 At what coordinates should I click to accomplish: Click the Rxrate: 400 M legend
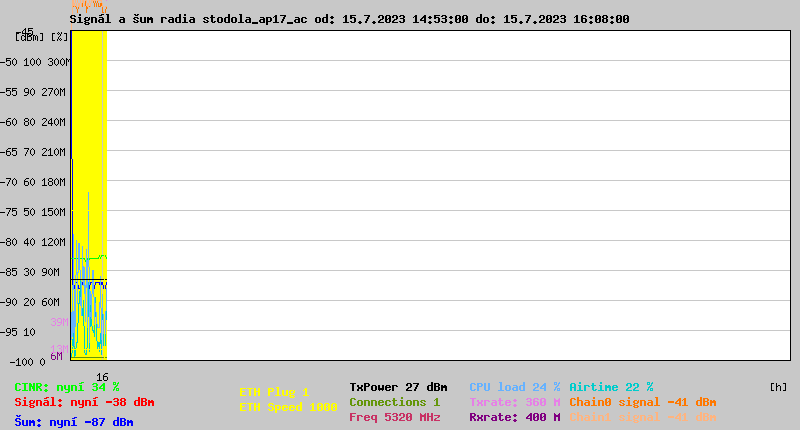point(515,417)
